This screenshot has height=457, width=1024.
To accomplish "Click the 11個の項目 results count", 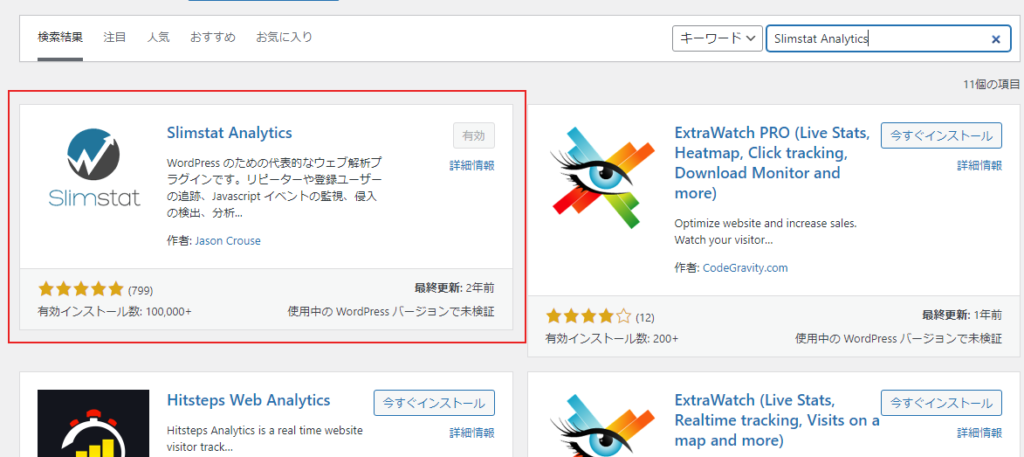I will (991, 84).
